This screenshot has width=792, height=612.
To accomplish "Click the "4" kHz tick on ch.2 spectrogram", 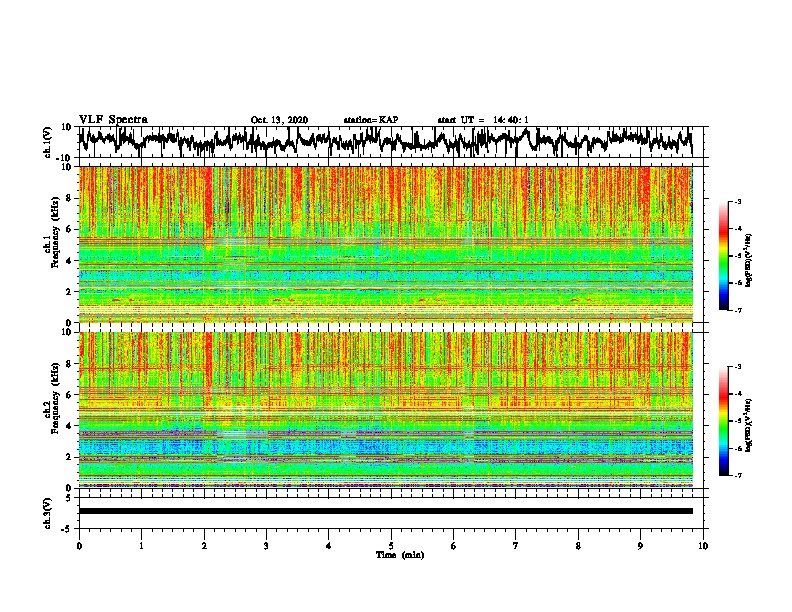I will point(70,426).
